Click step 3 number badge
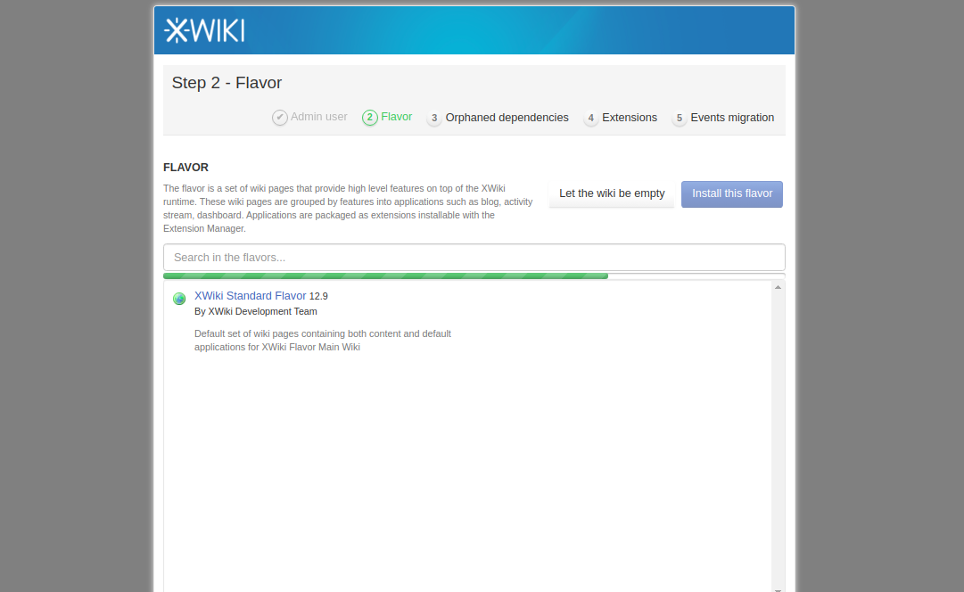Viewport: 964px width, 592px height. (434, 117)
